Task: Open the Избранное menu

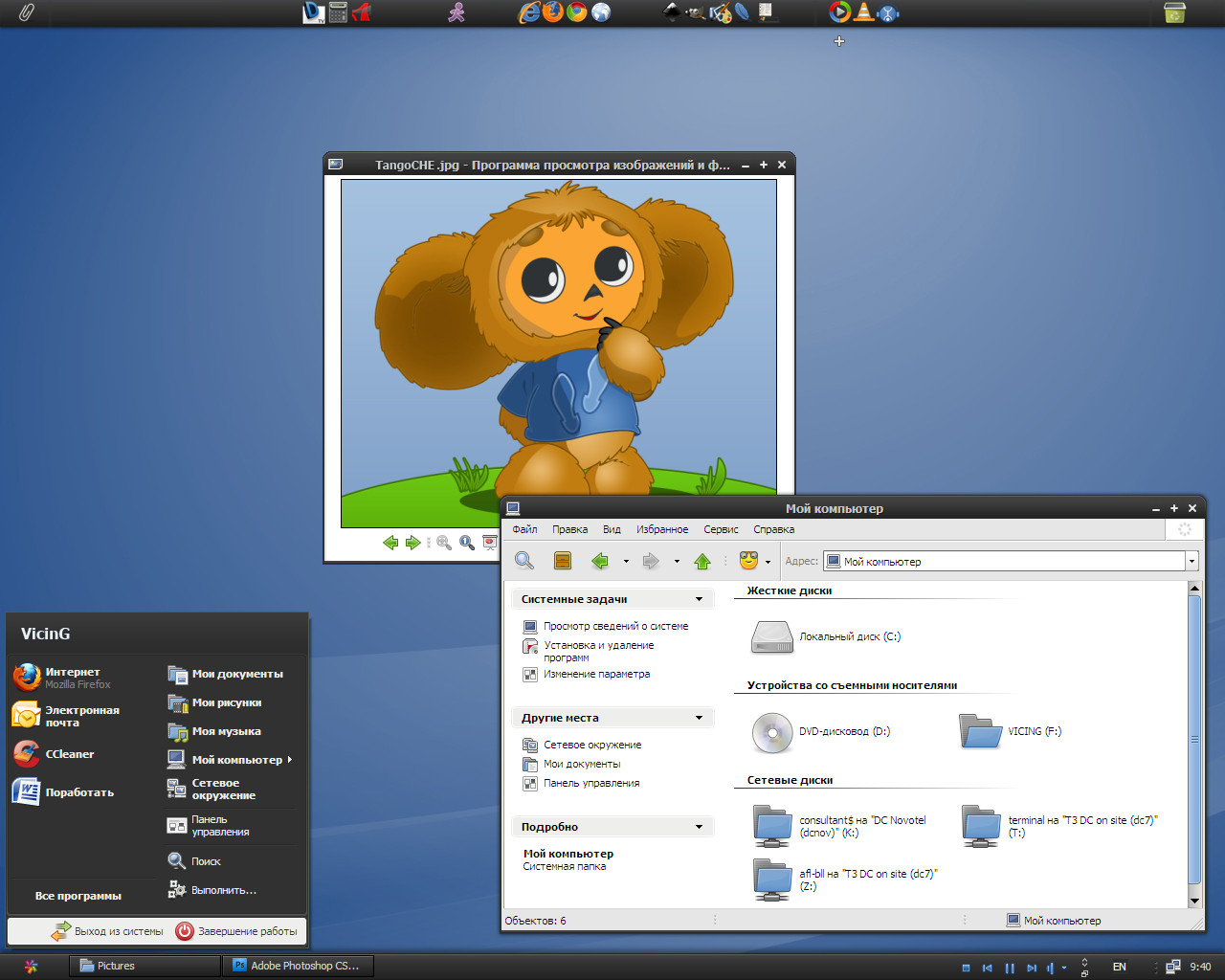Action: [x=662, y=529]
